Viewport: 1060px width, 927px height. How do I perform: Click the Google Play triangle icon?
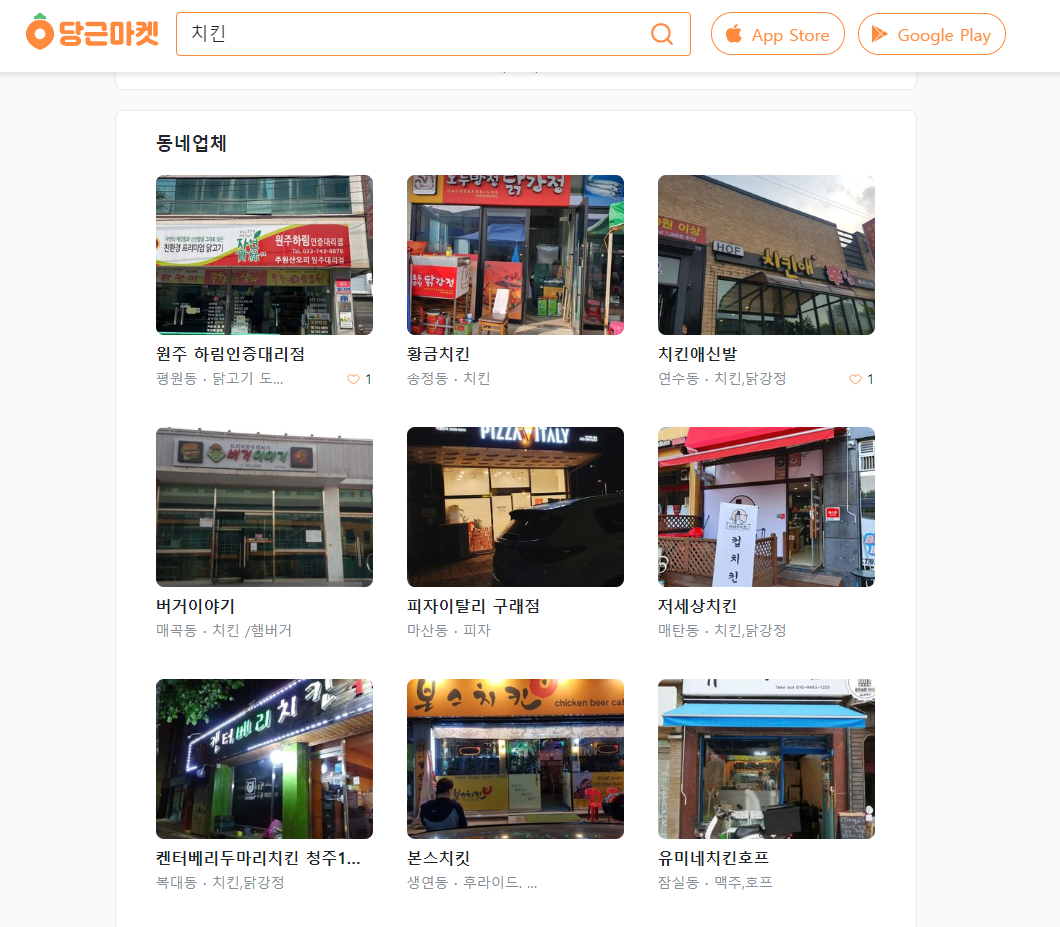click(x=880, y=33)
